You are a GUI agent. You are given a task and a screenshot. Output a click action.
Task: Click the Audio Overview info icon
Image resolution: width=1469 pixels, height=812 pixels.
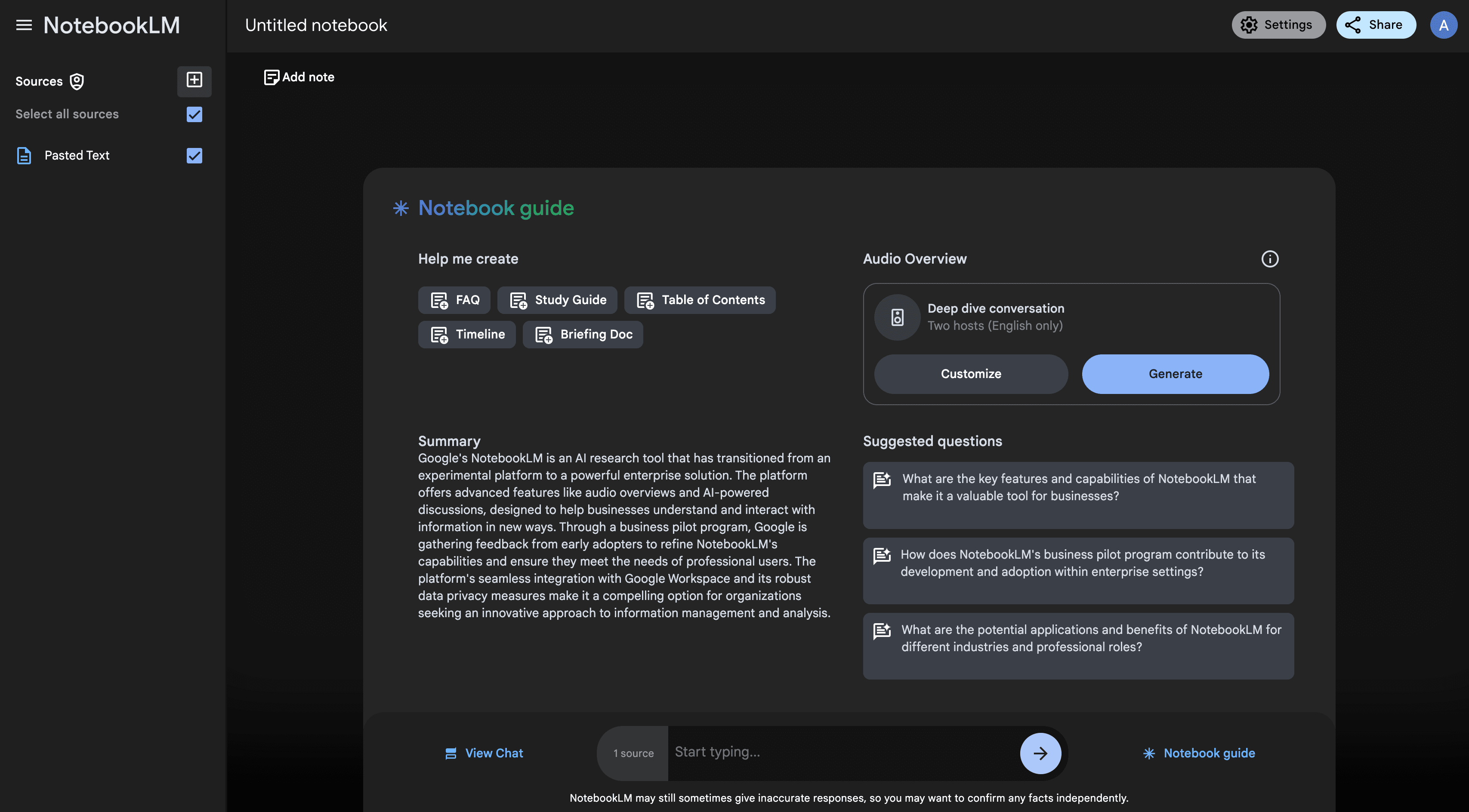pyautogui.click(x=1269, y=259)
